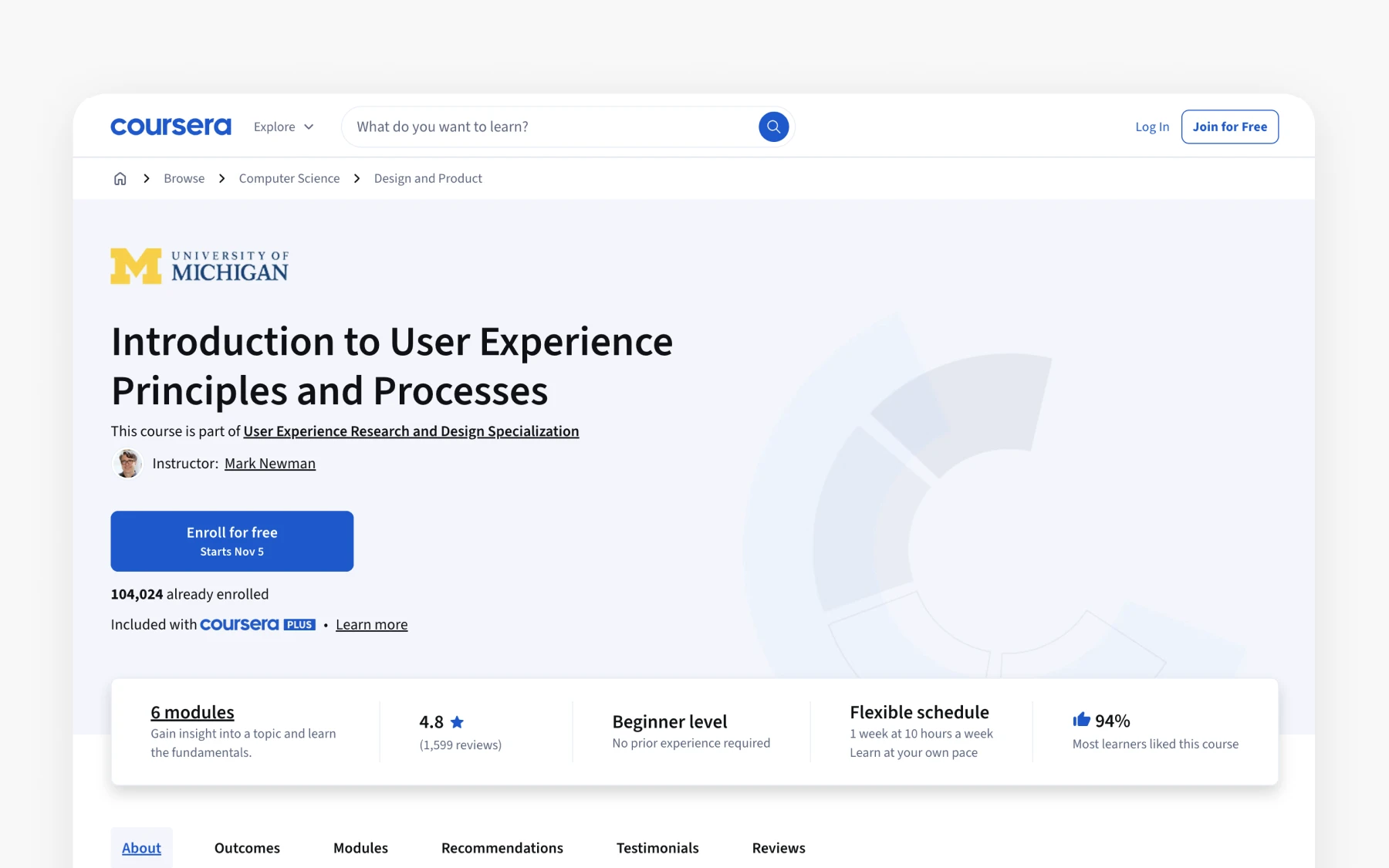Switch to the Testimonials tab
1389x868 pixels.
pyautogui.click(x=657, y=848)
